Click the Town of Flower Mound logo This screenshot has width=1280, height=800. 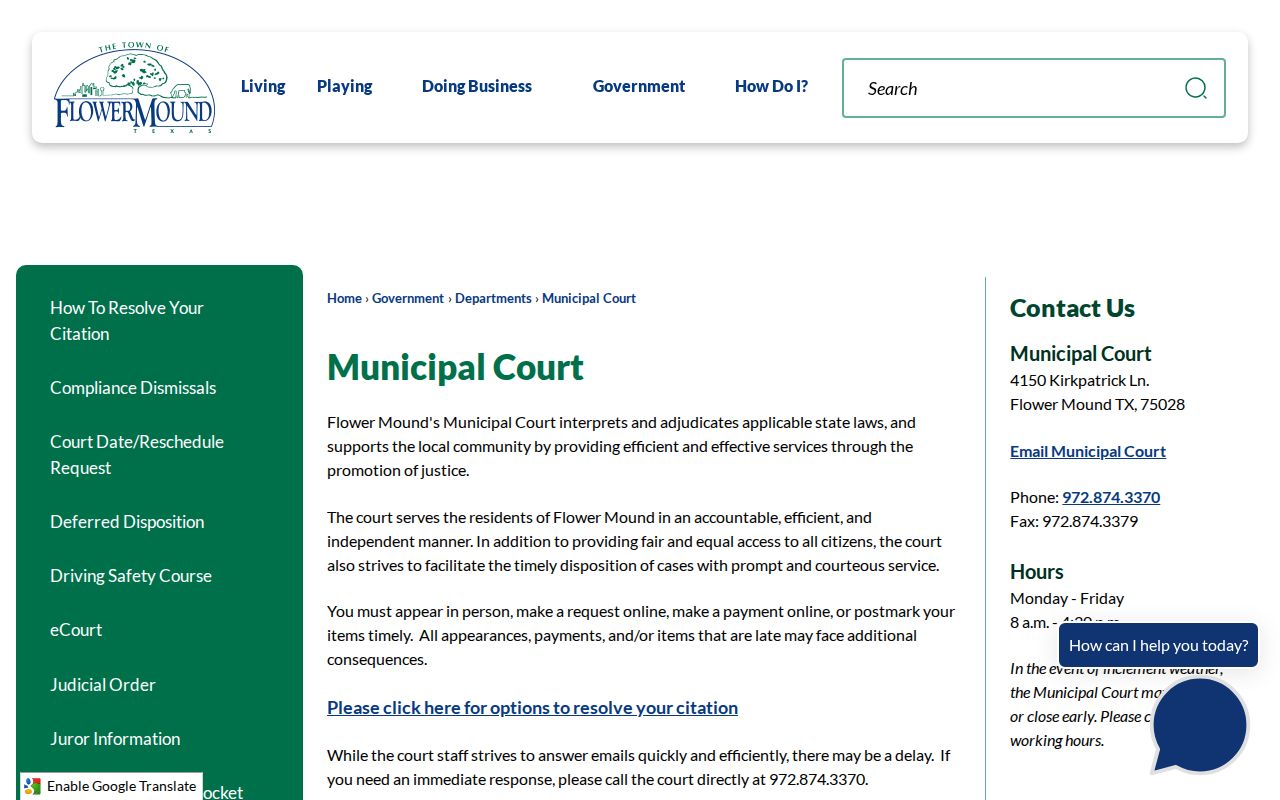pyautogui.click(x=134, y=88)
